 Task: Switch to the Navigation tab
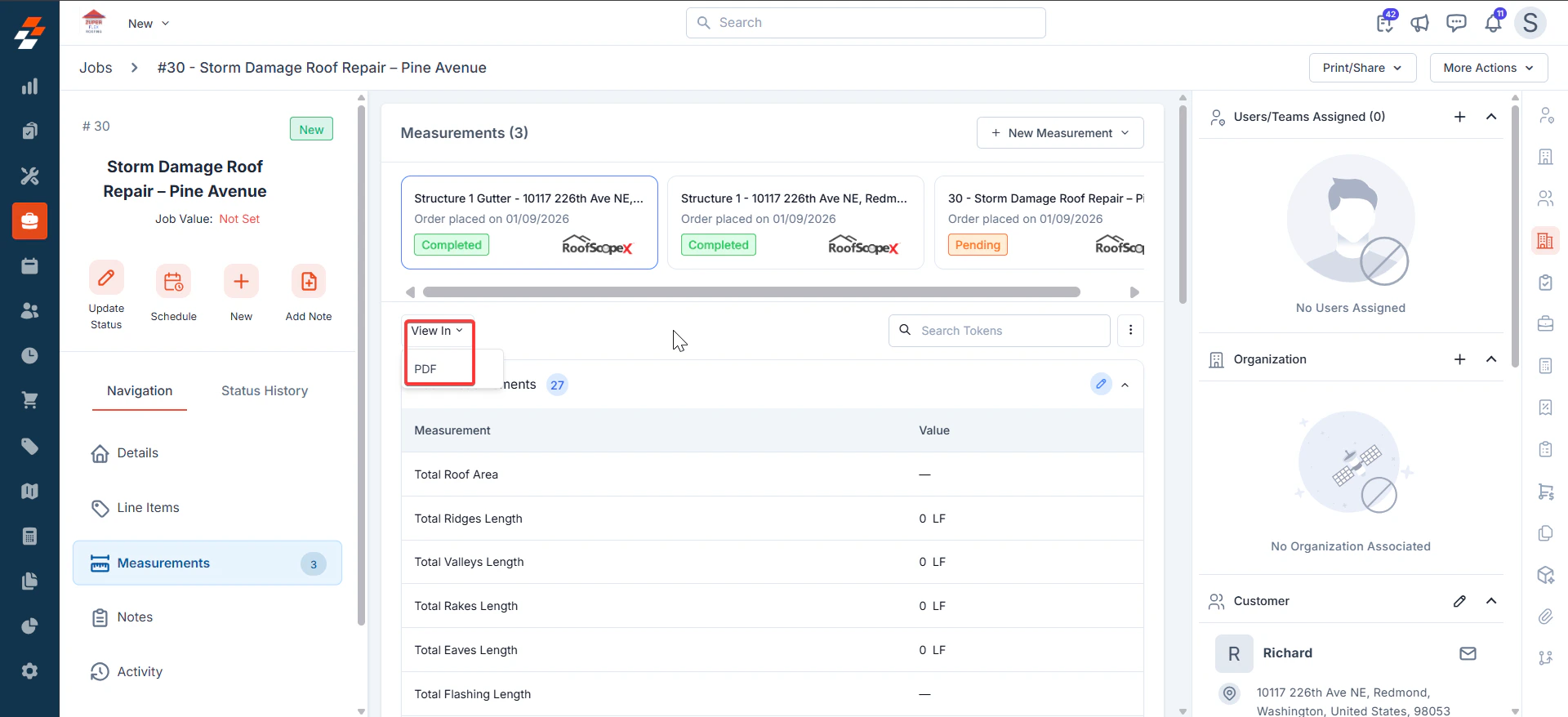[140, 391]
